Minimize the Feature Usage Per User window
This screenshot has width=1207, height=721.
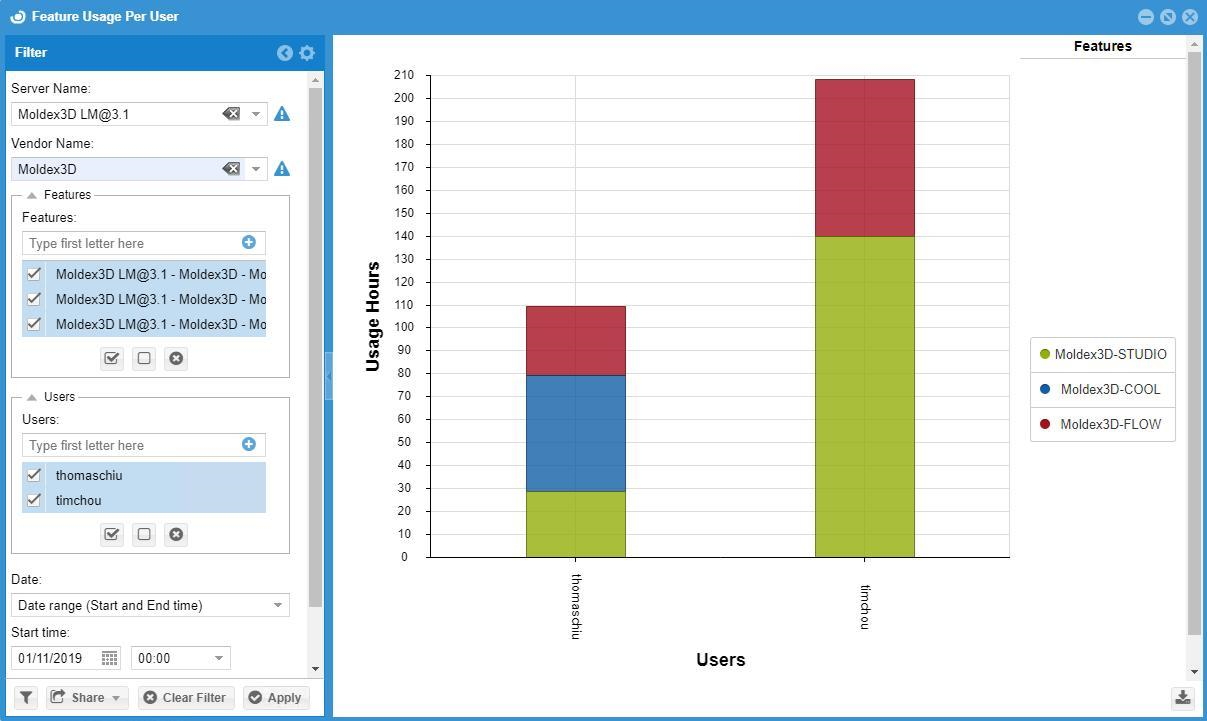pyautogui.click(x=1146, y=17)
